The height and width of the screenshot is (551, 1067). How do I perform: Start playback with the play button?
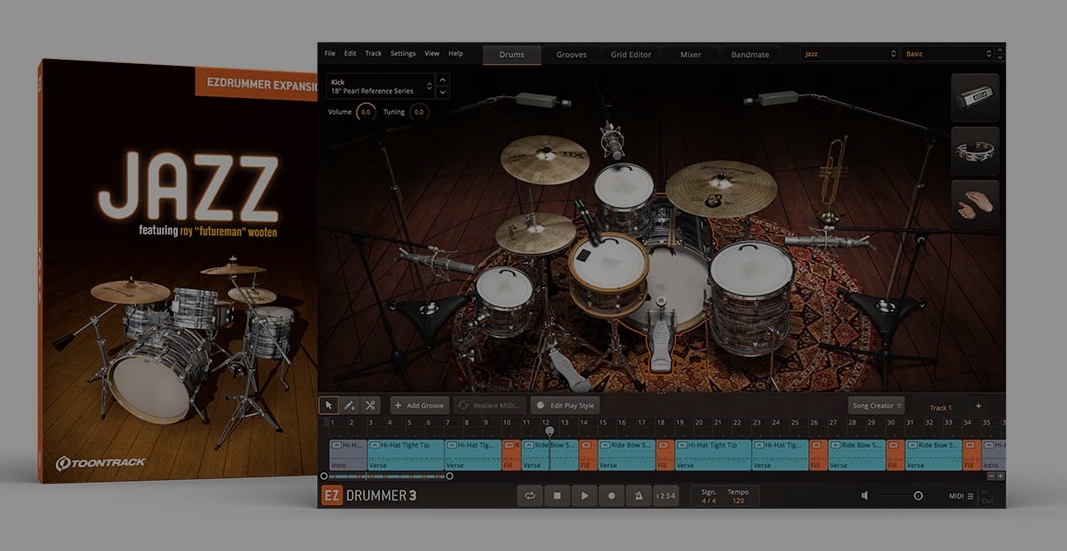pos(584,496)
